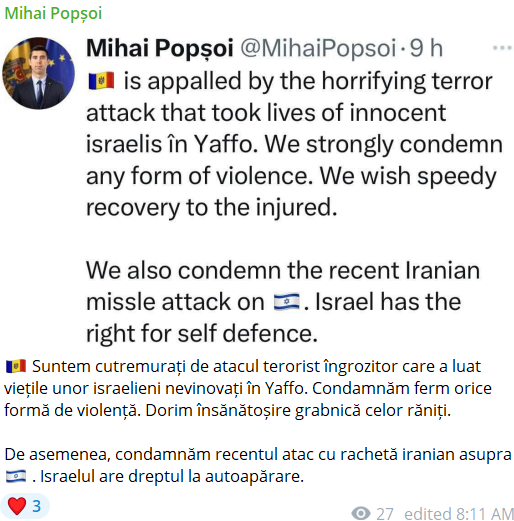Click the tweet line 'recovery to the injured.'

212,207
